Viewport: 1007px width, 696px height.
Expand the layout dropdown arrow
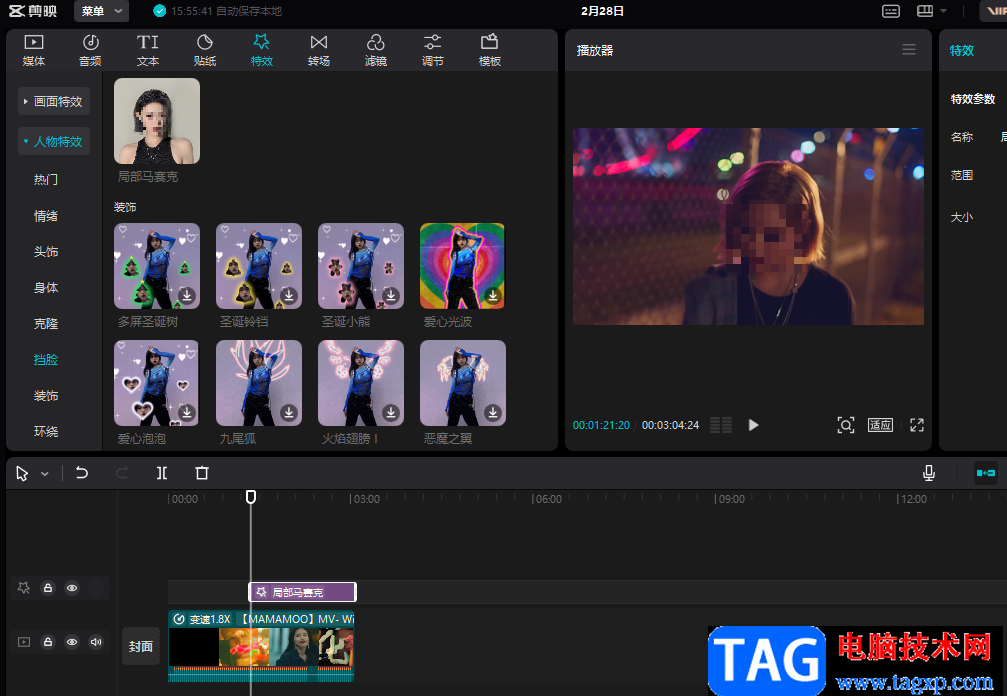click(x=943, y=11)
